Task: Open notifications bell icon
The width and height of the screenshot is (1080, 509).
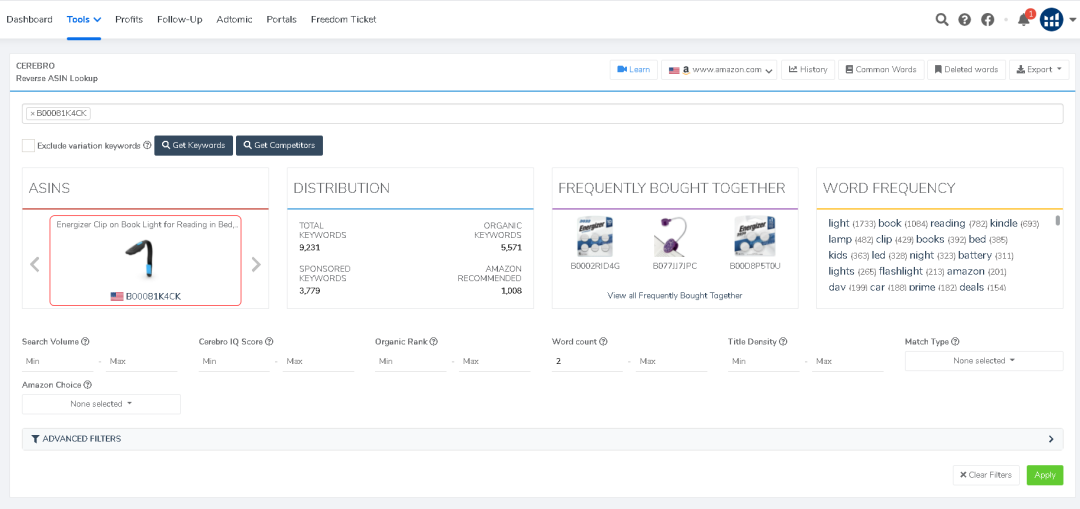Action: coord(1023,19)
